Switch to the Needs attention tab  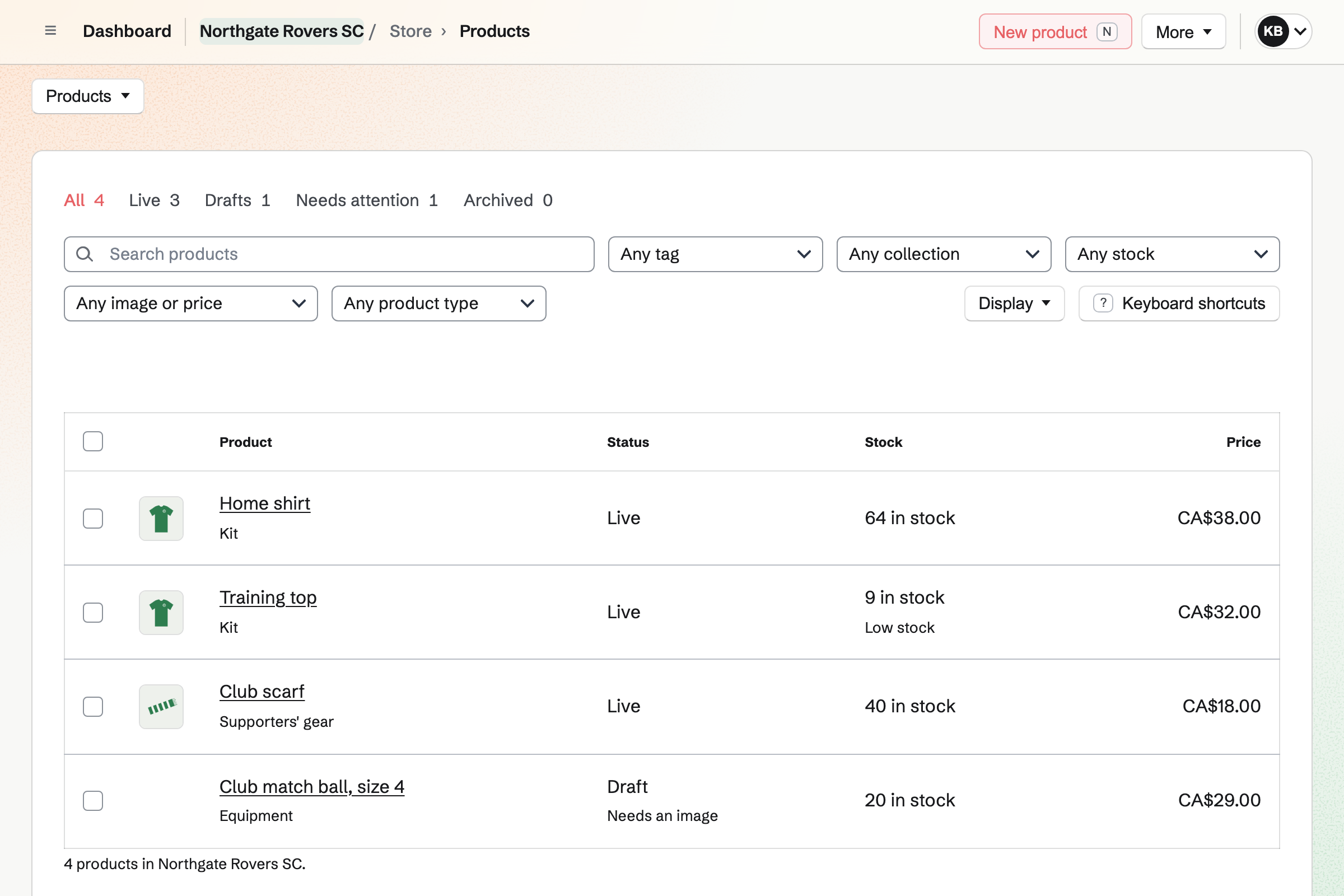click(367, 200)
